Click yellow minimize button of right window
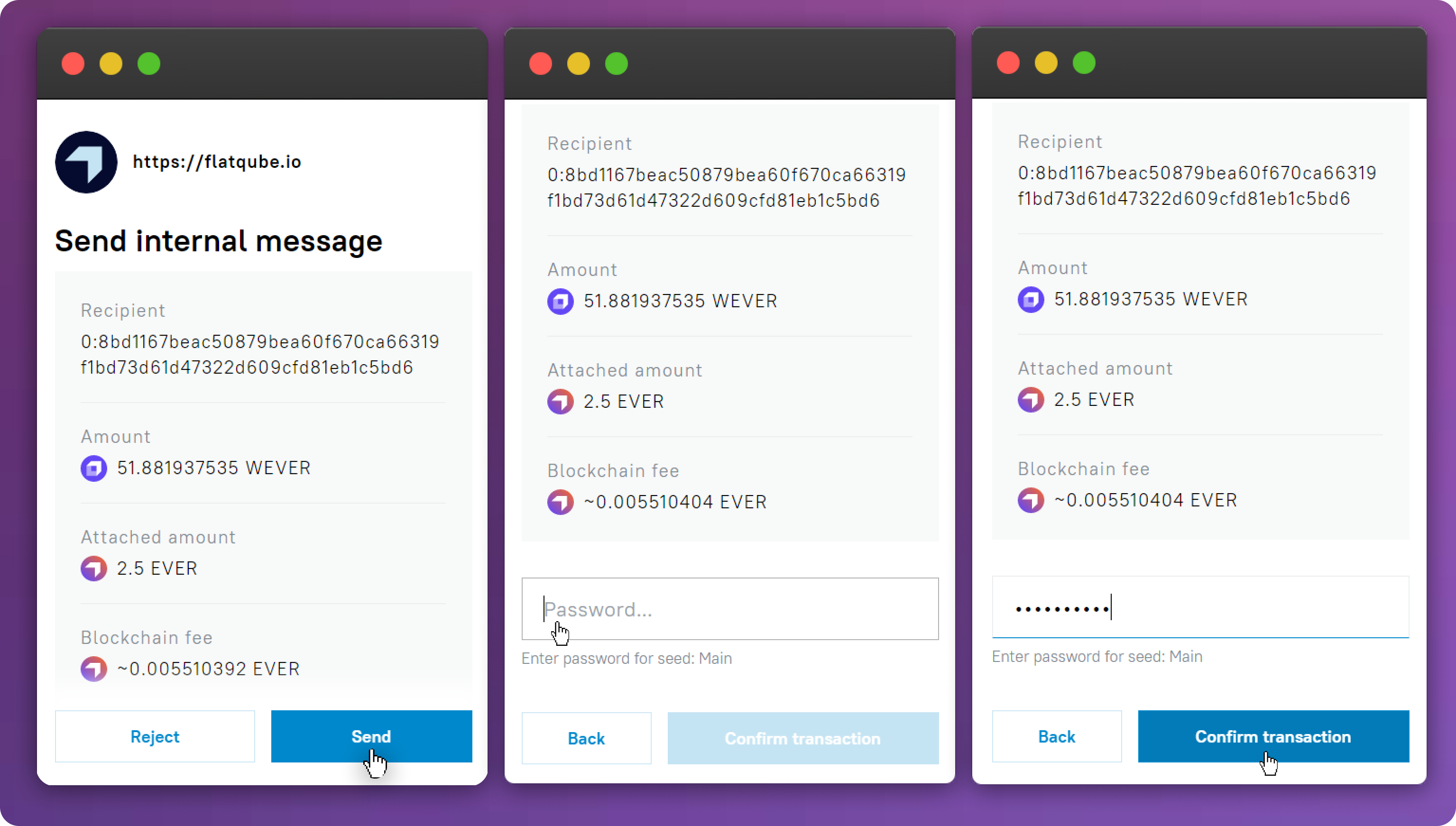This screenshot has width=1456, height=826. (1046, 63)
